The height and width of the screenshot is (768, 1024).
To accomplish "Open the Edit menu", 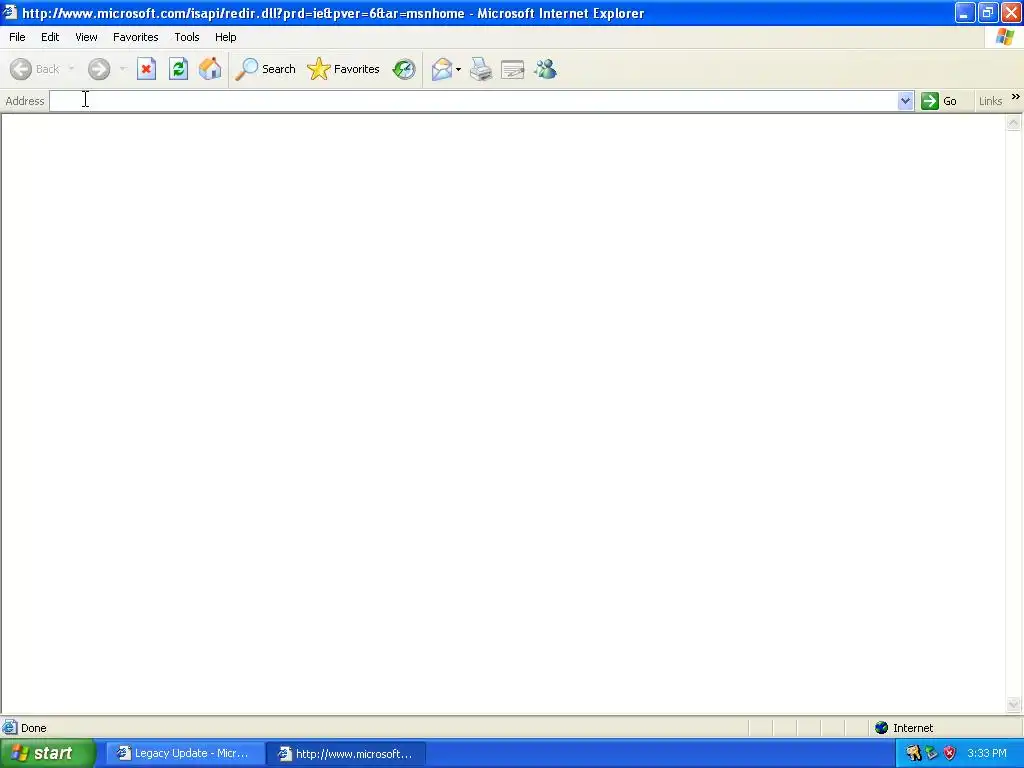I will pos(50,37).
